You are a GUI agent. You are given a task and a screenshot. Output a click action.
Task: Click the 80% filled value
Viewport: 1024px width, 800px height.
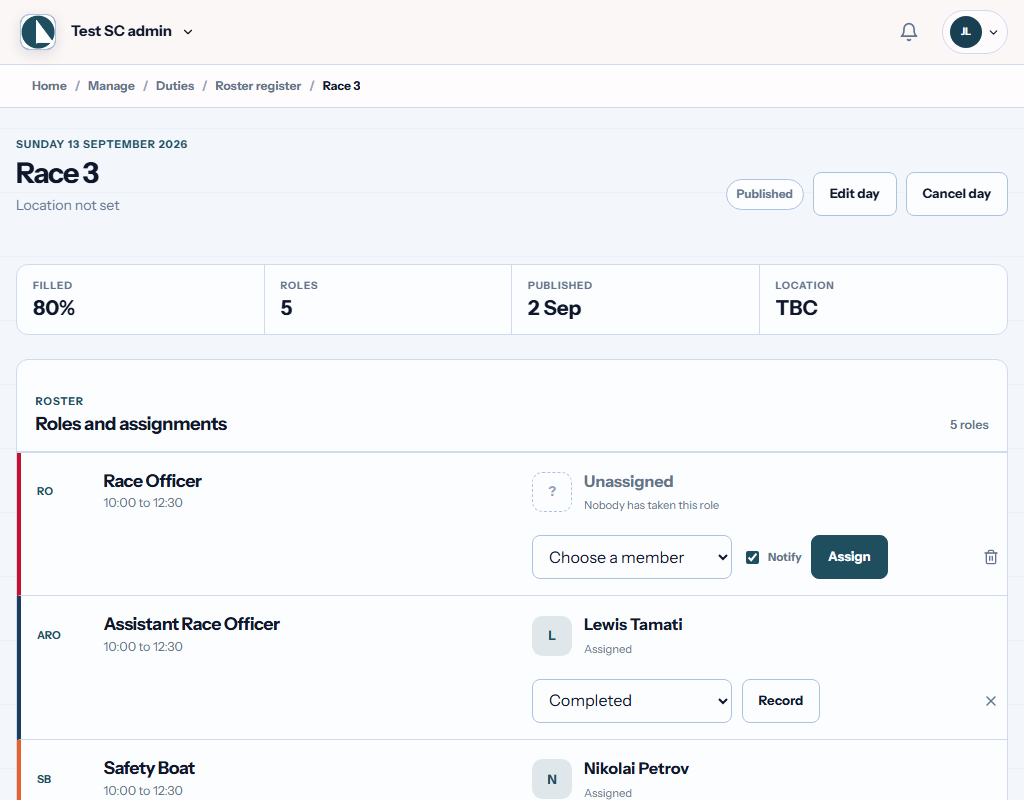54,308
